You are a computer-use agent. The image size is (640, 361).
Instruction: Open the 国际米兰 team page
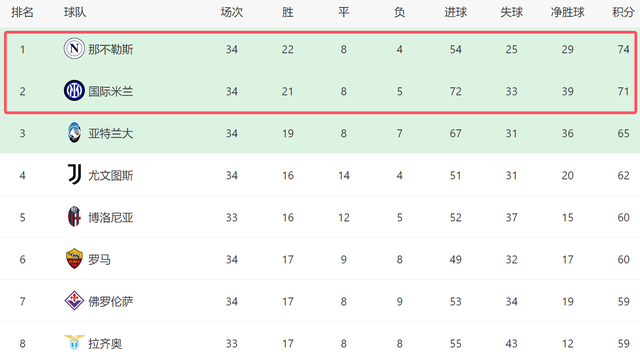tap(111, 91)
